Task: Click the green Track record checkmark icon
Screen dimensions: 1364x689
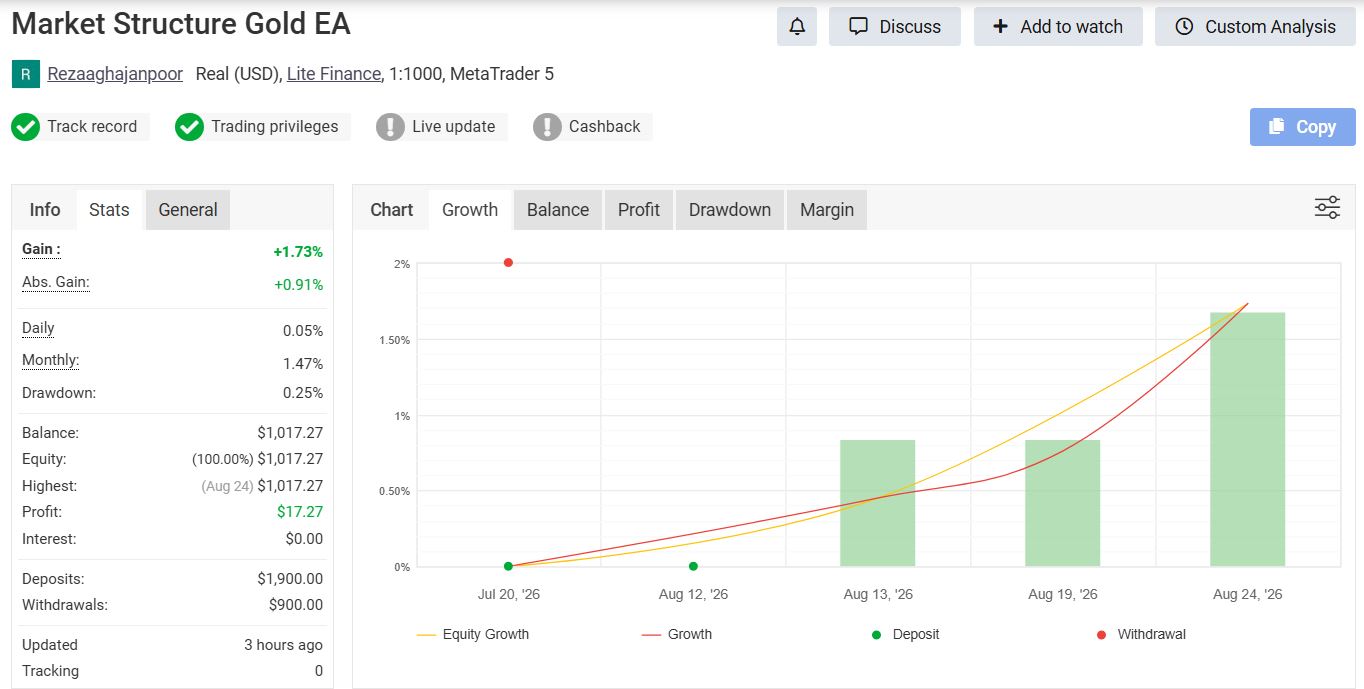Action: tap(25, 127)
